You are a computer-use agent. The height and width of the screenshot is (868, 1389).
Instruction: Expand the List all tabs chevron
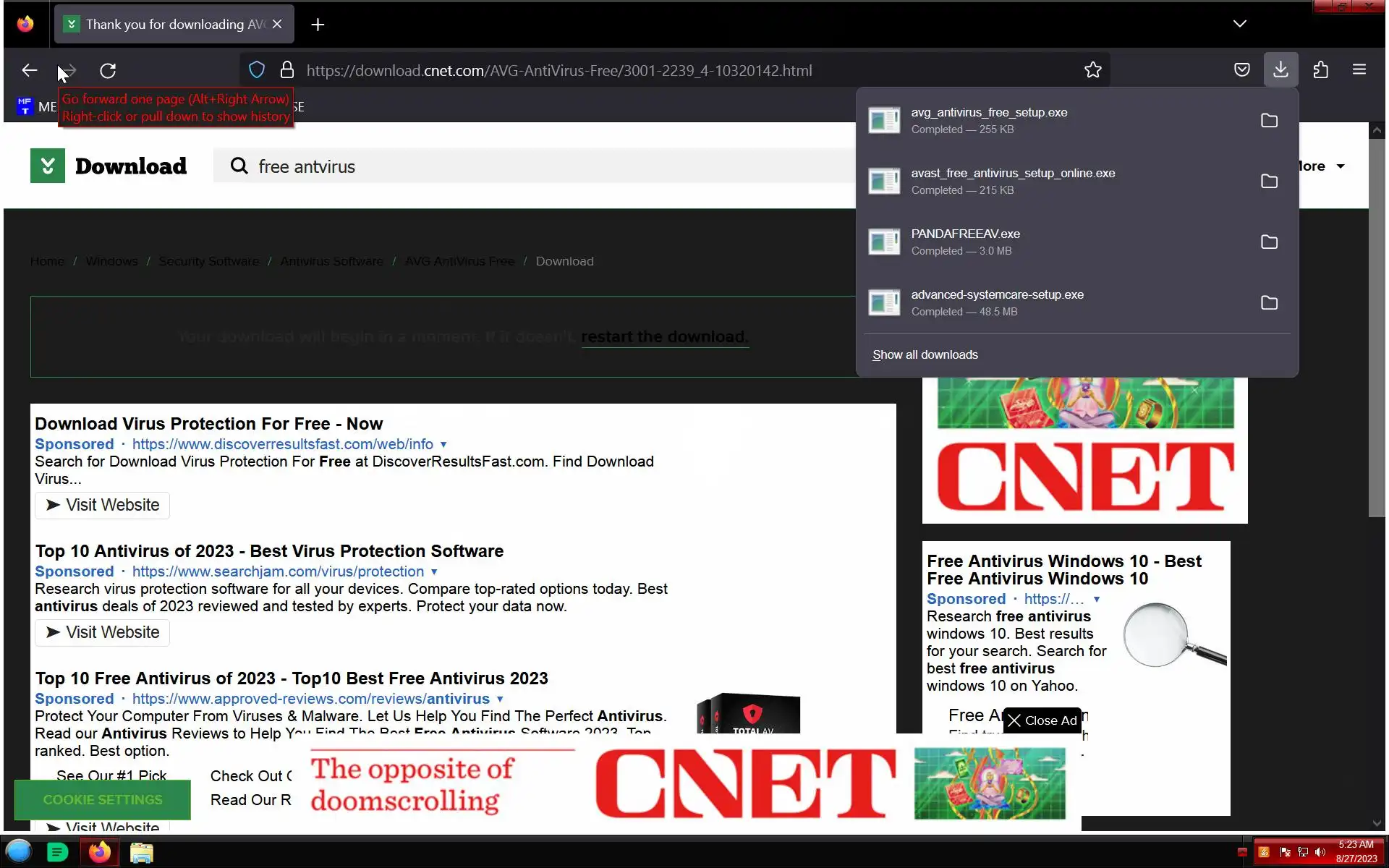[1239, 24]
